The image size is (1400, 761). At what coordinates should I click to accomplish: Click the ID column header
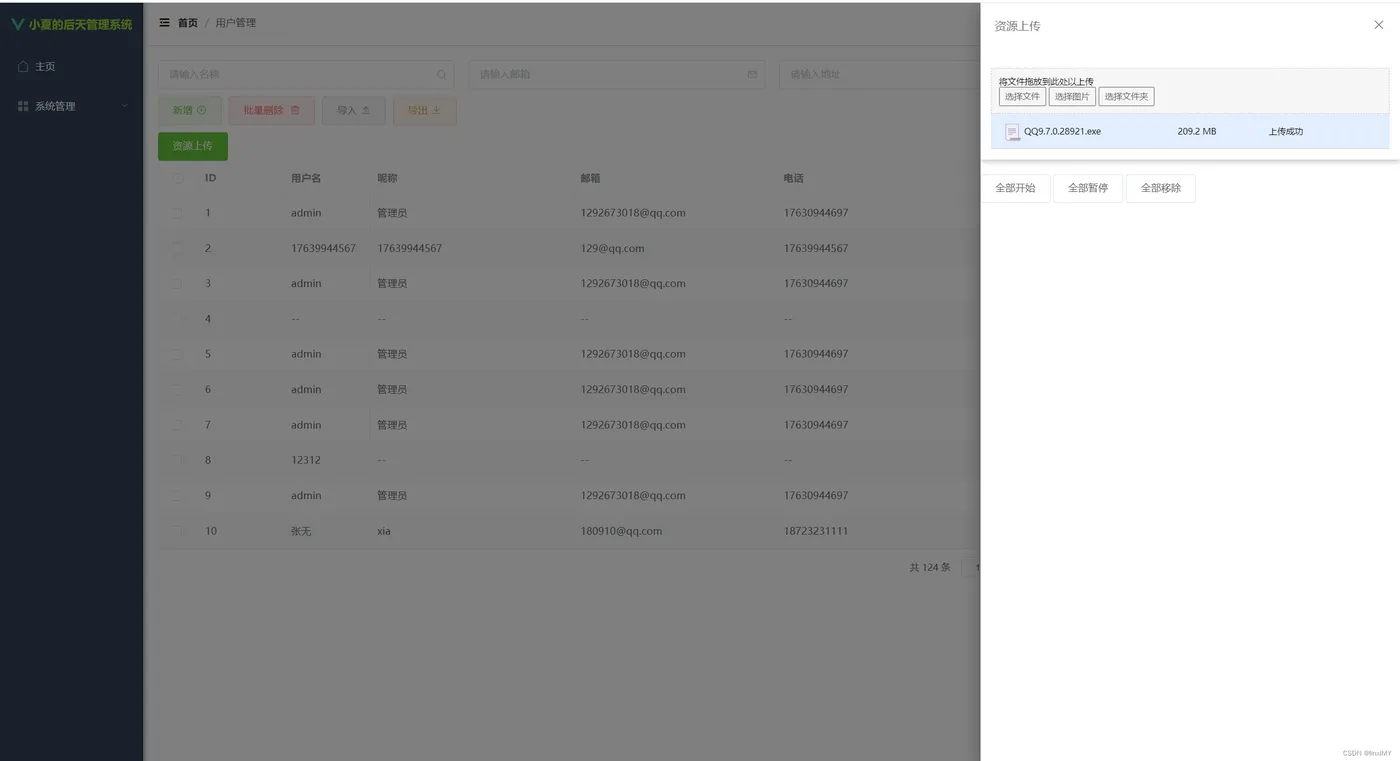click(x=211, y=178)
